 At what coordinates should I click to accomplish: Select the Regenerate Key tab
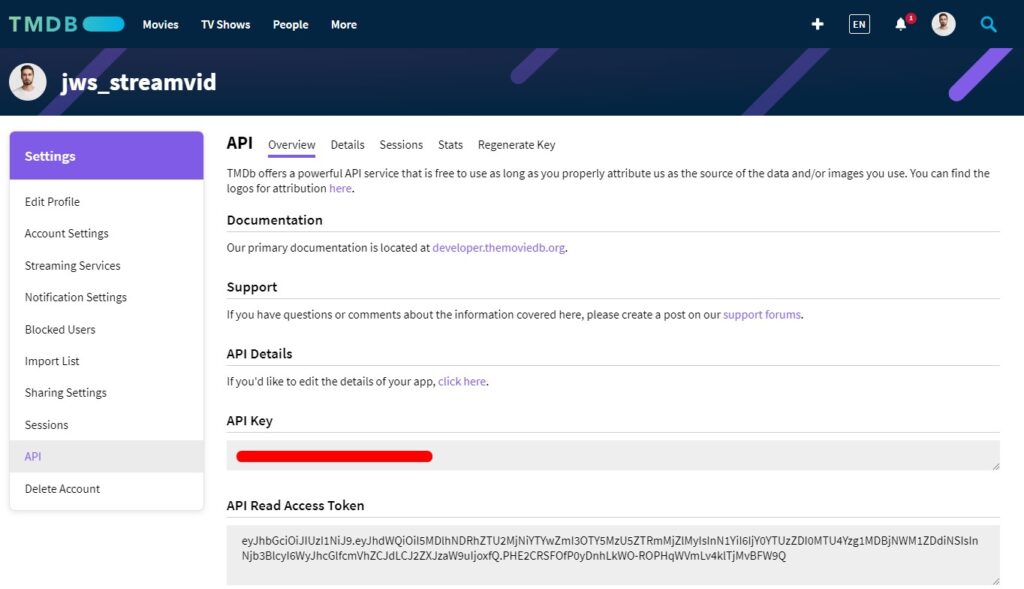(516, 145)
